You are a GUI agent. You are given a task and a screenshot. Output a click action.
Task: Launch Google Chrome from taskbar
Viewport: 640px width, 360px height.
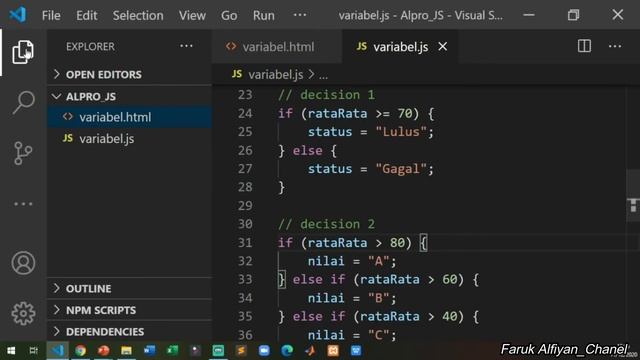[x=80, y=351]
